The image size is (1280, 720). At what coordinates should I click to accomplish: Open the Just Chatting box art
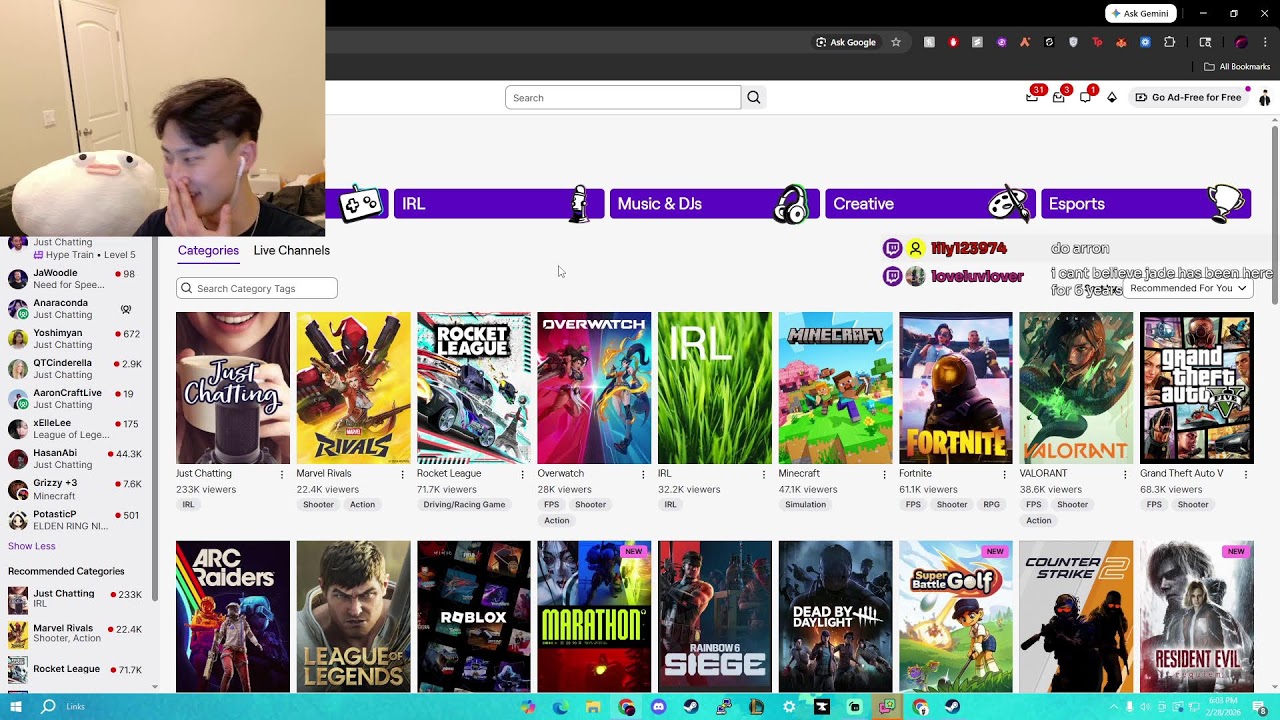(233, 388)
